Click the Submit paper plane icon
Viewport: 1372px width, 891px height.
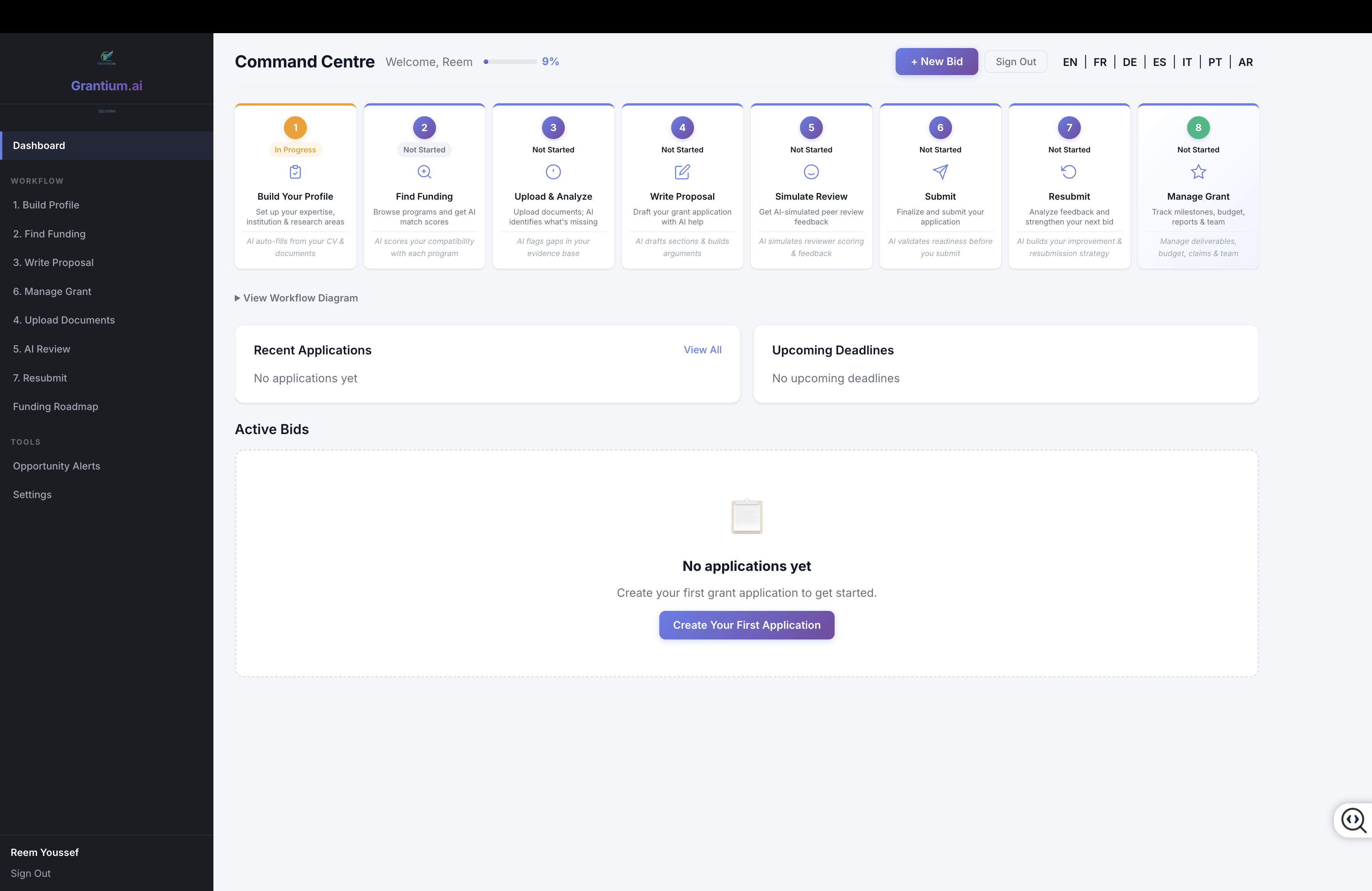[x=940, y=172]
